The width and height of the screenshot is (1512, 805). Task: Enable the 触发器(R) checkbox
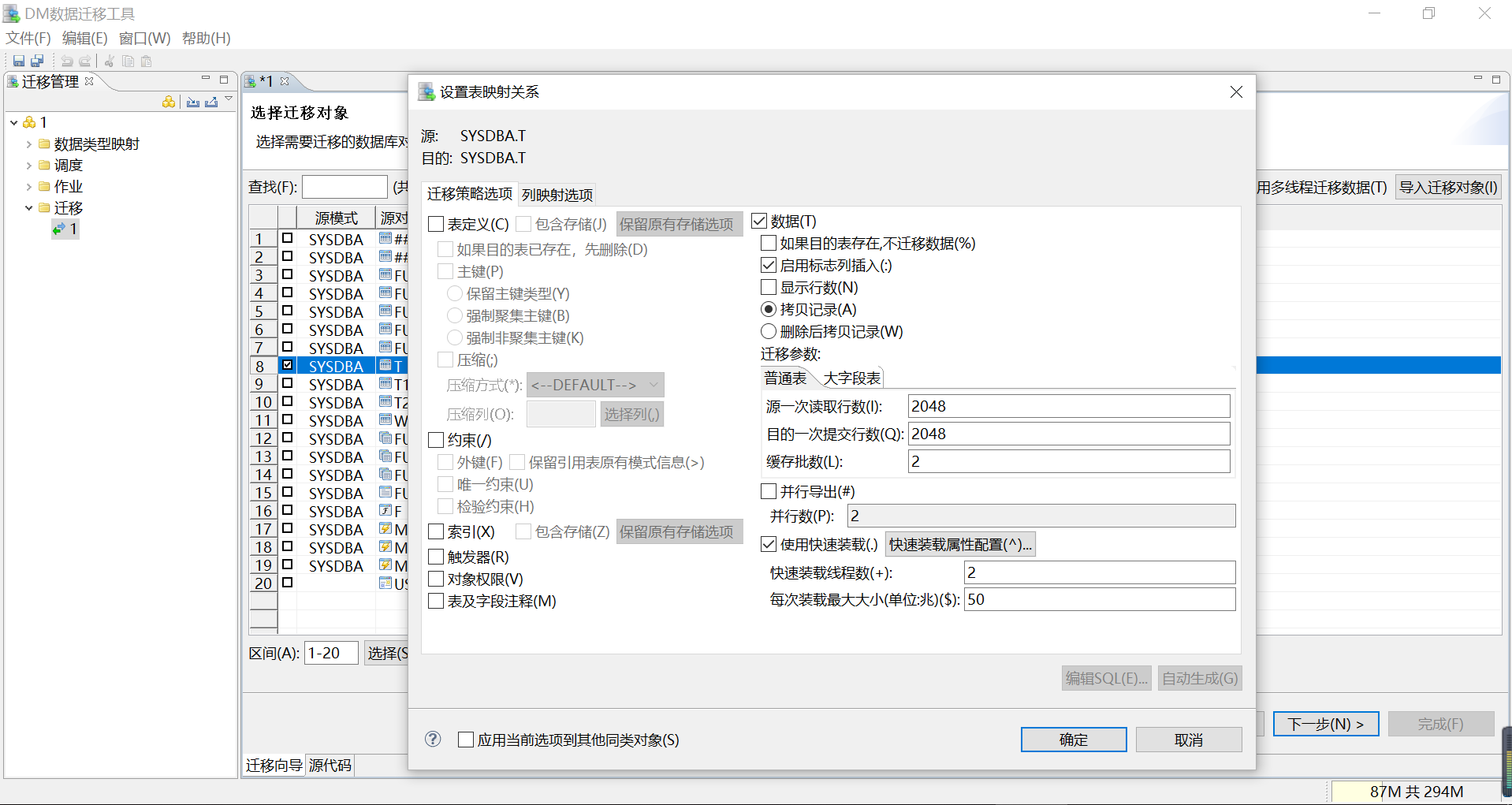(x=436, y=557)
